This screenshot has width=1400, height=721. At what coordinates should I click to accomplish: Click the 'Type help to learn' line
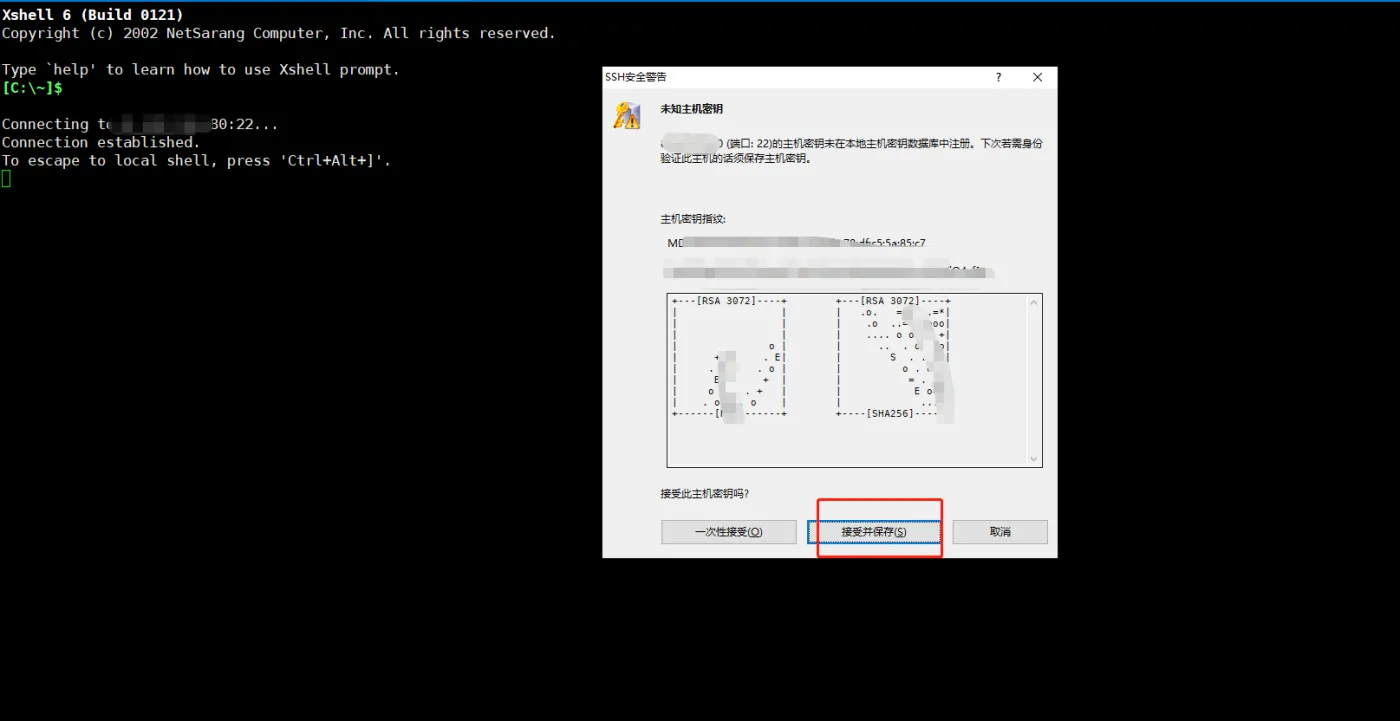[x=200, y=70]
